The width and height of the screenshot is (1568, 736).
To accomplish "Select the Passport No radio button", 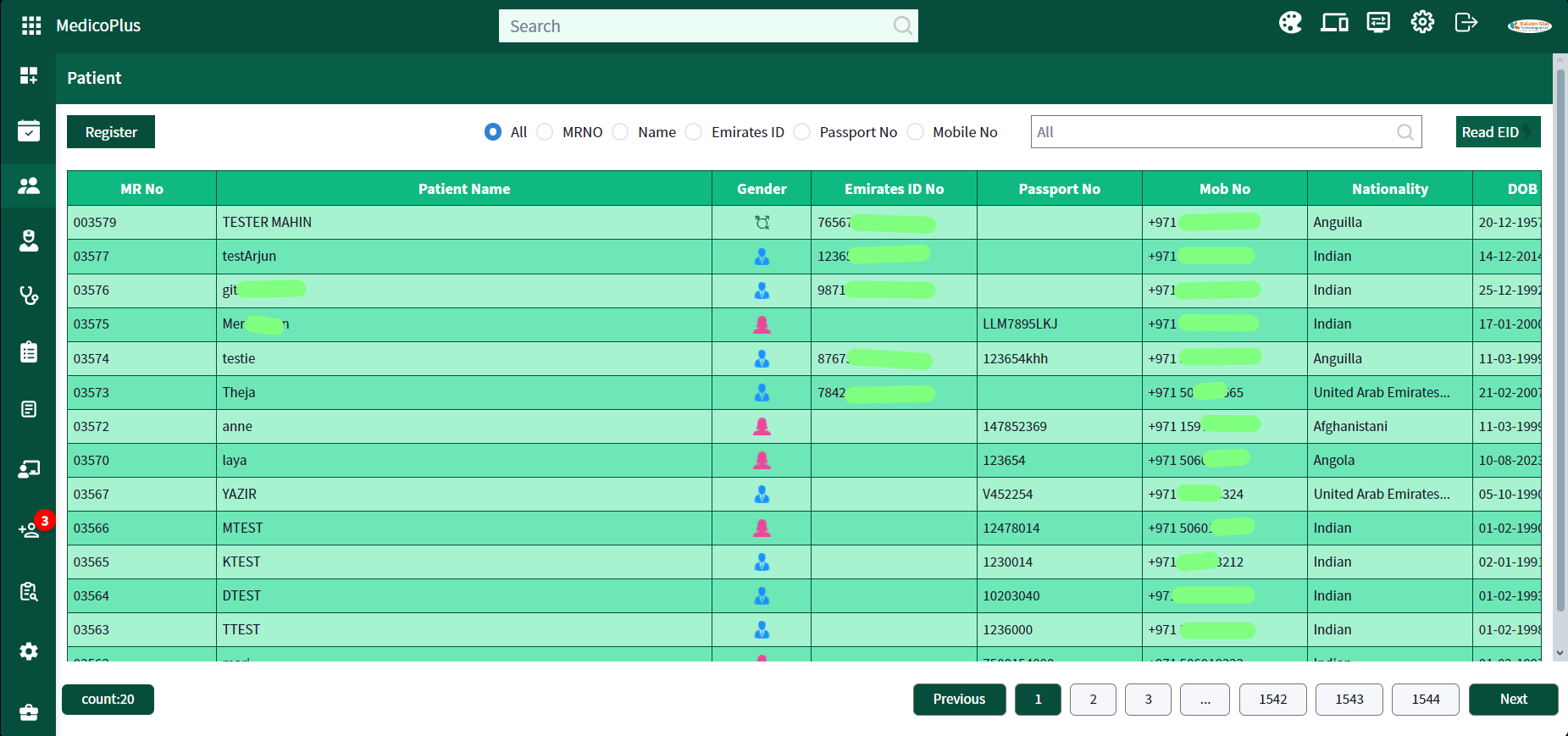I will 802,132.
